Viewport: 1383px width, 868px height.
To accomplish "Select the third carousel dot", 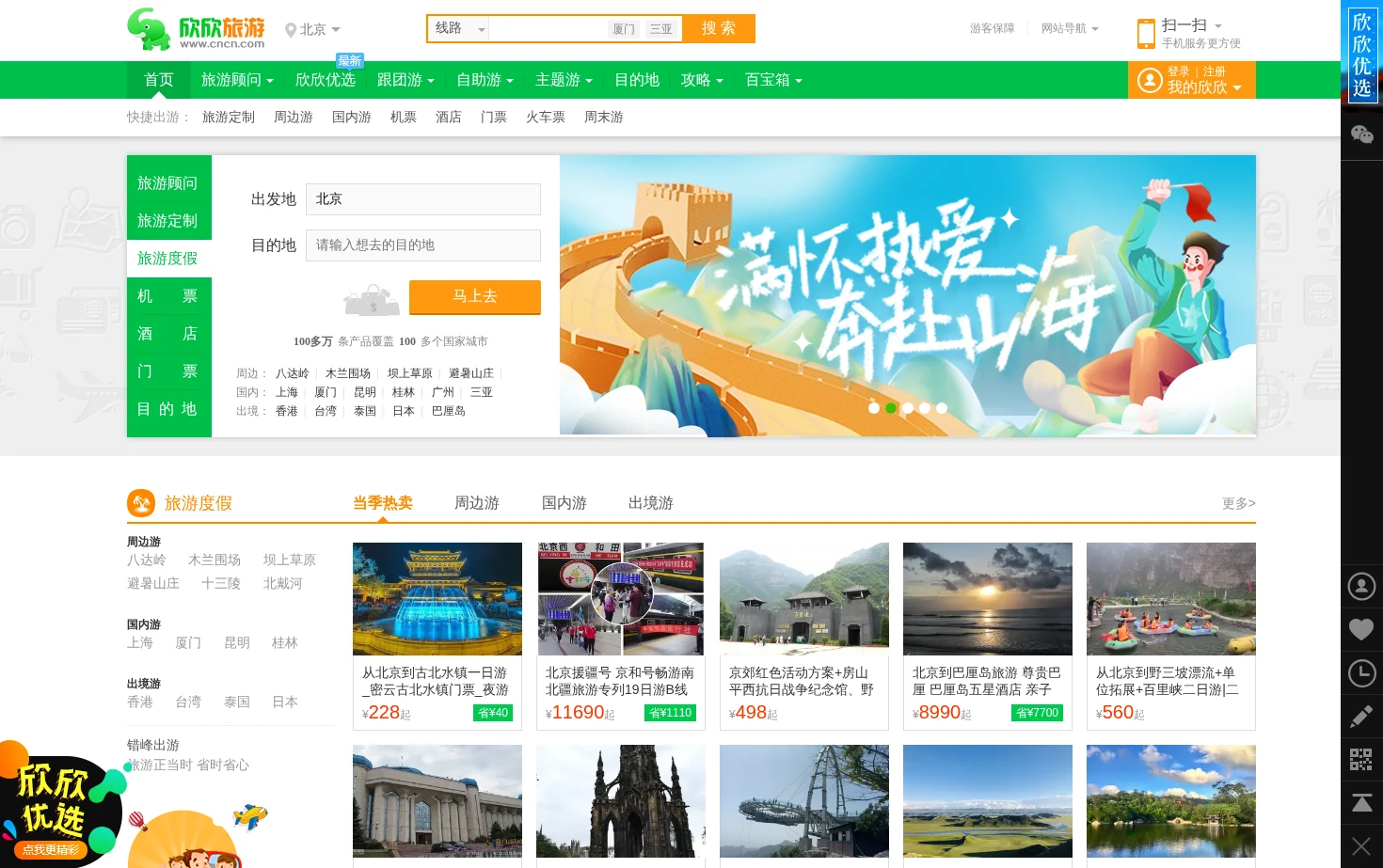I will click(x=908, y=408).
